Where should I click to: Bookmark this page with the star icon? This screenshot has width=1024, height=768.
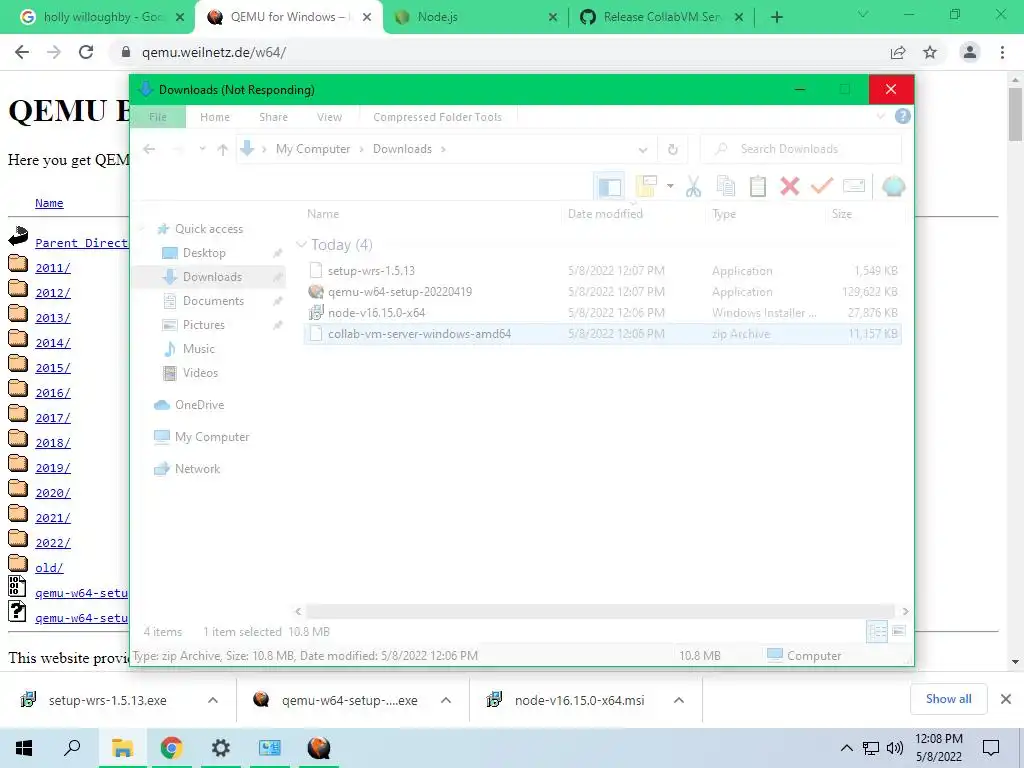point(930,52)
